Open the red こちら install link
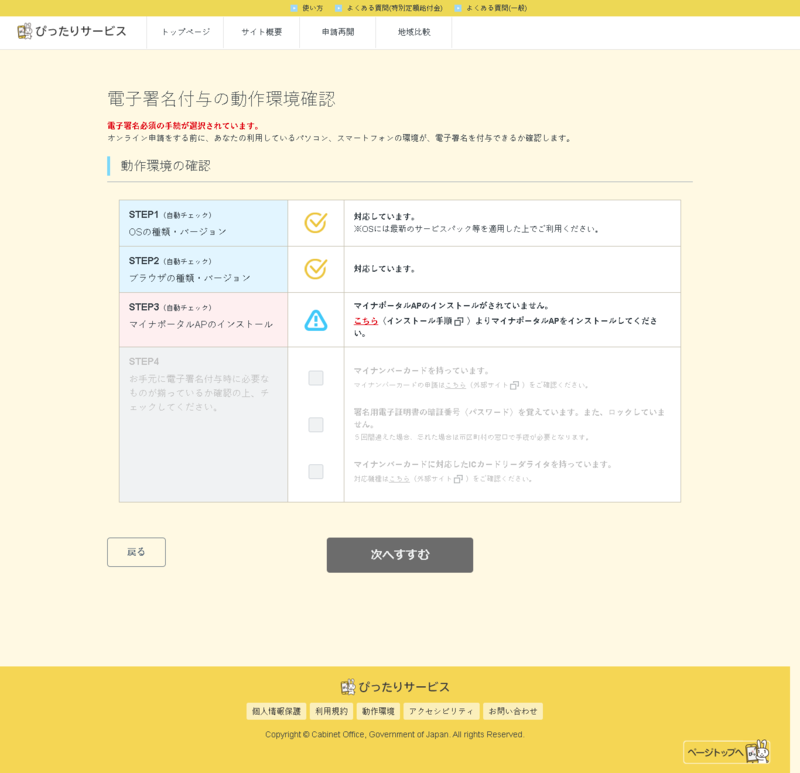800x773 pixels. tap(366, 321)
